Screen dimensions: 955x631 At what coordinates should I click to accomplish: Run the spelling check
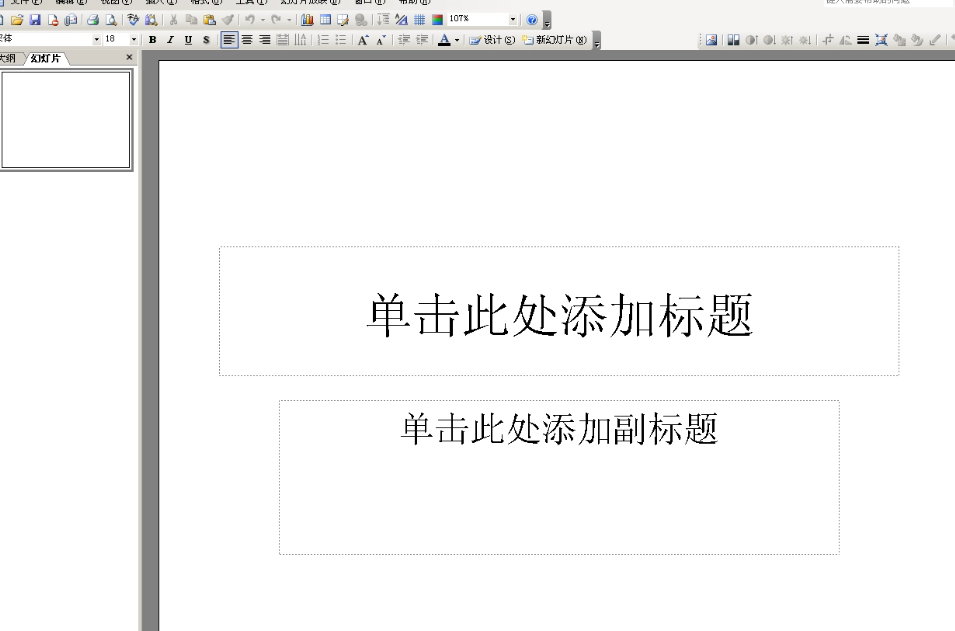click(133, 20)
